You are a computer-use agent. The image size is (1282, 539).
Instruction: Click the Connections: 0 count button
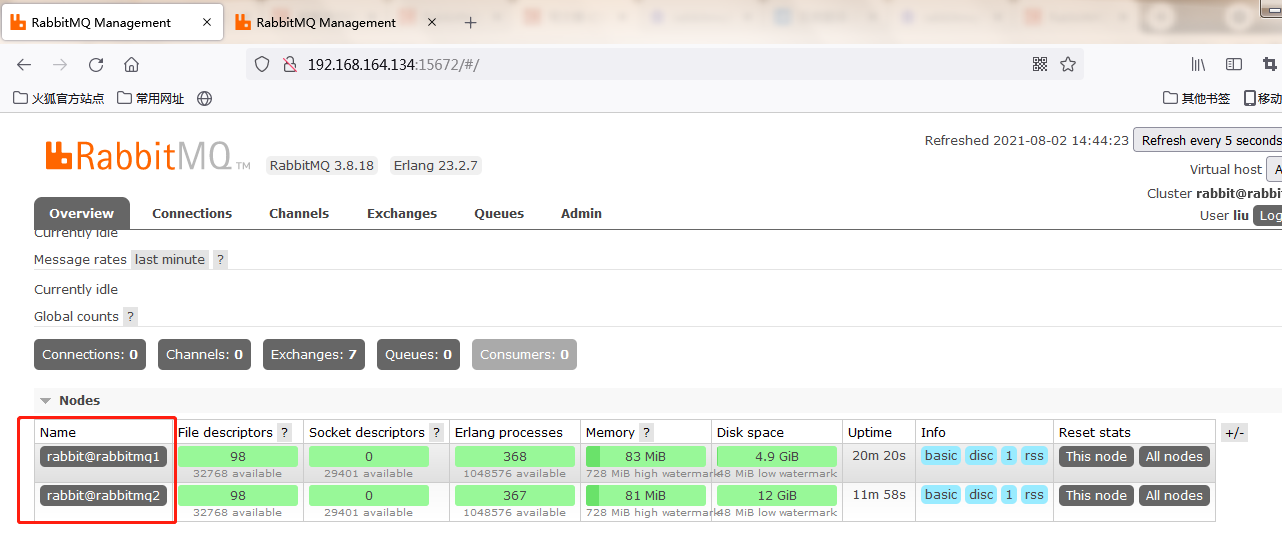(x=90, y=354)
